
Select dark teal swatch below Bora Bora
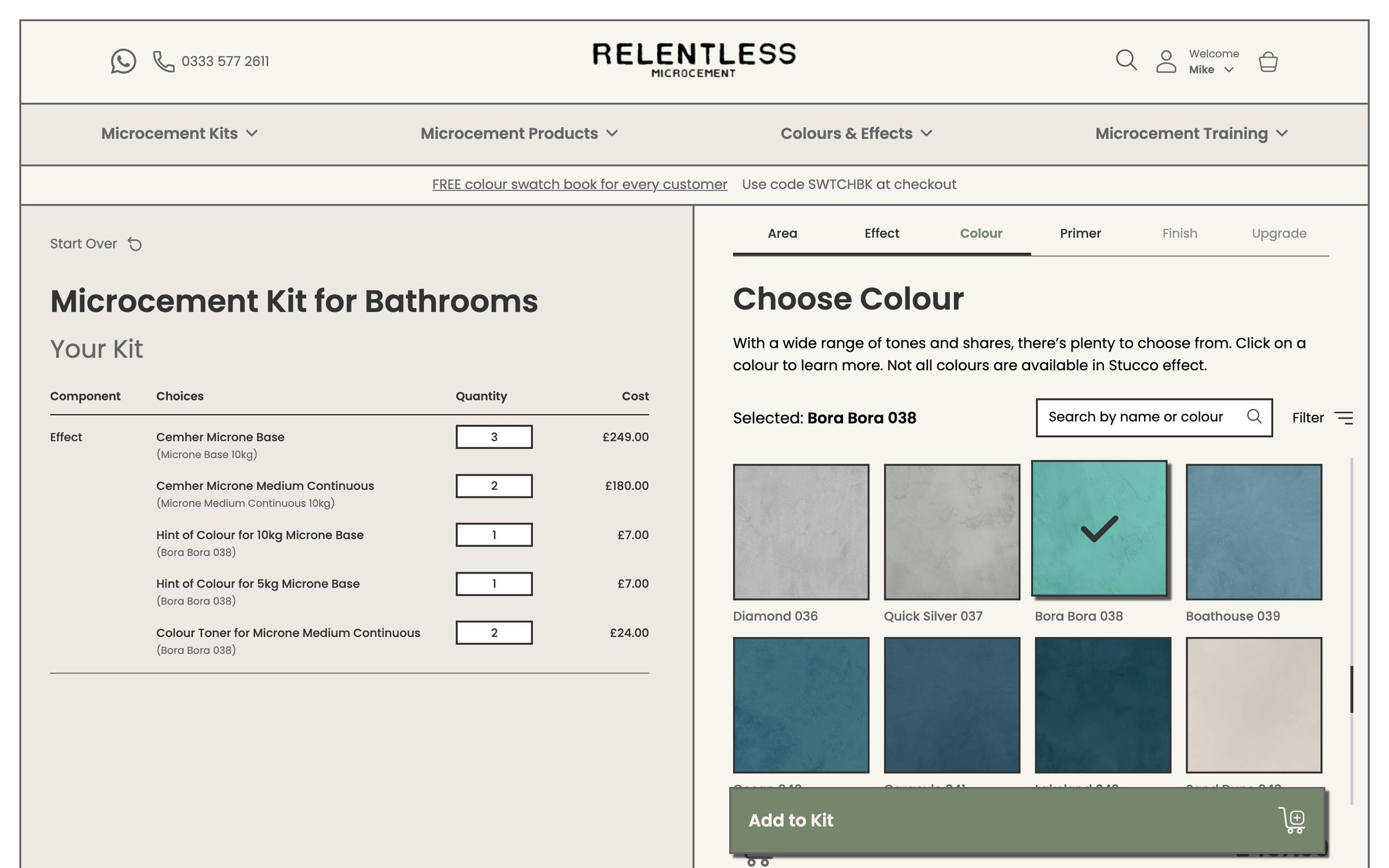coord(1103,705)
